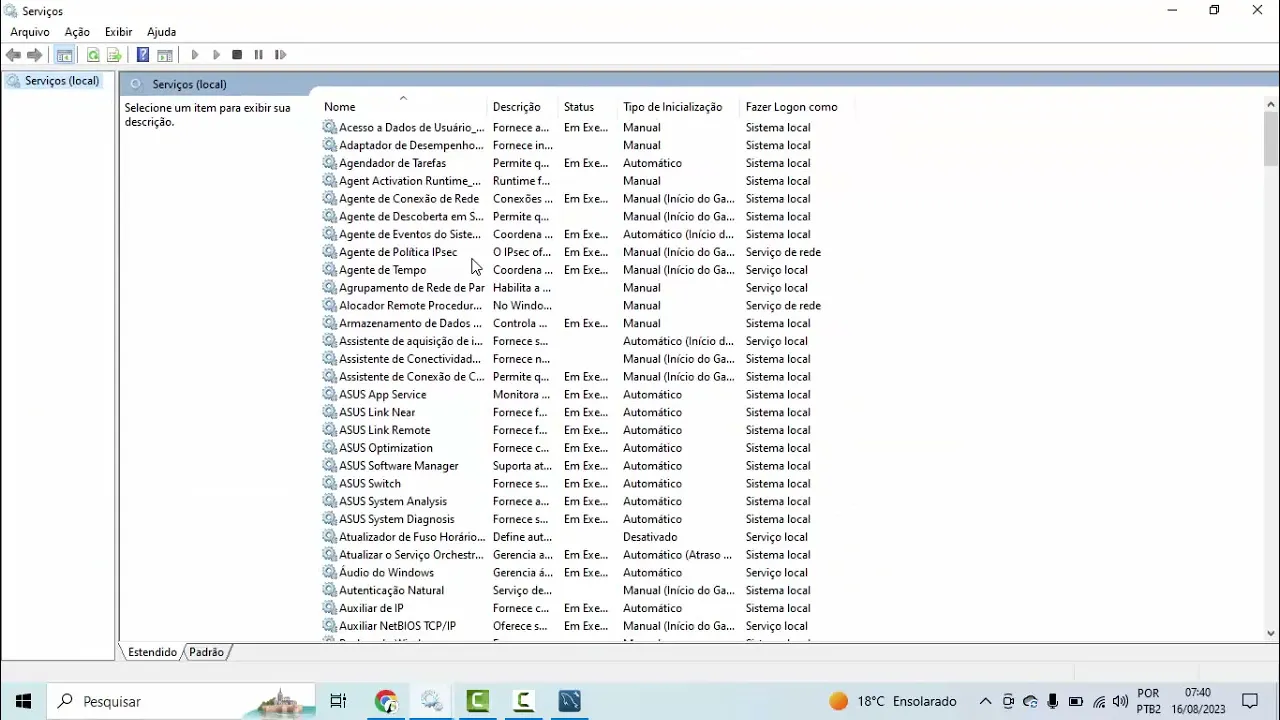Open Task View from the taskbar

pos(338,701)
